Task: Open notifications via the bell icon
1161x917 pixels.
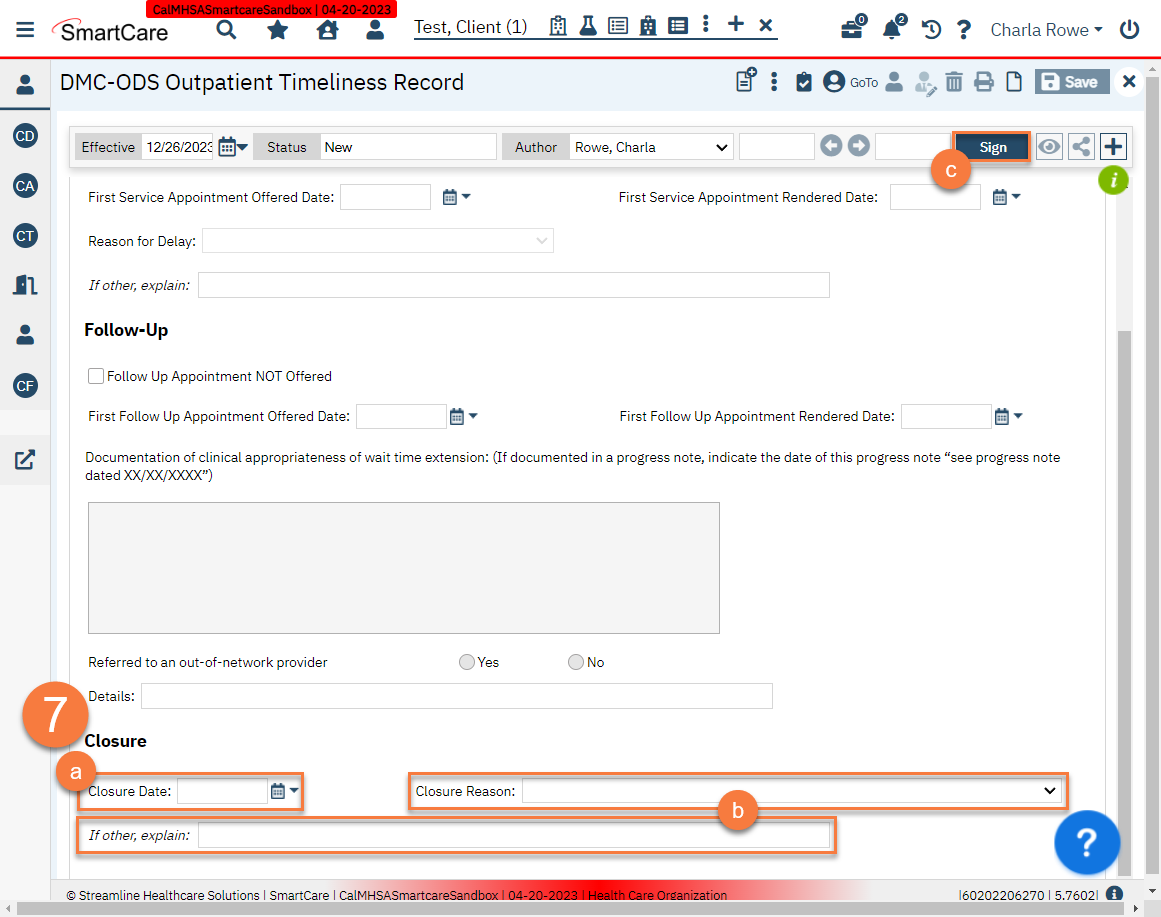Action: tap(891, 29)
